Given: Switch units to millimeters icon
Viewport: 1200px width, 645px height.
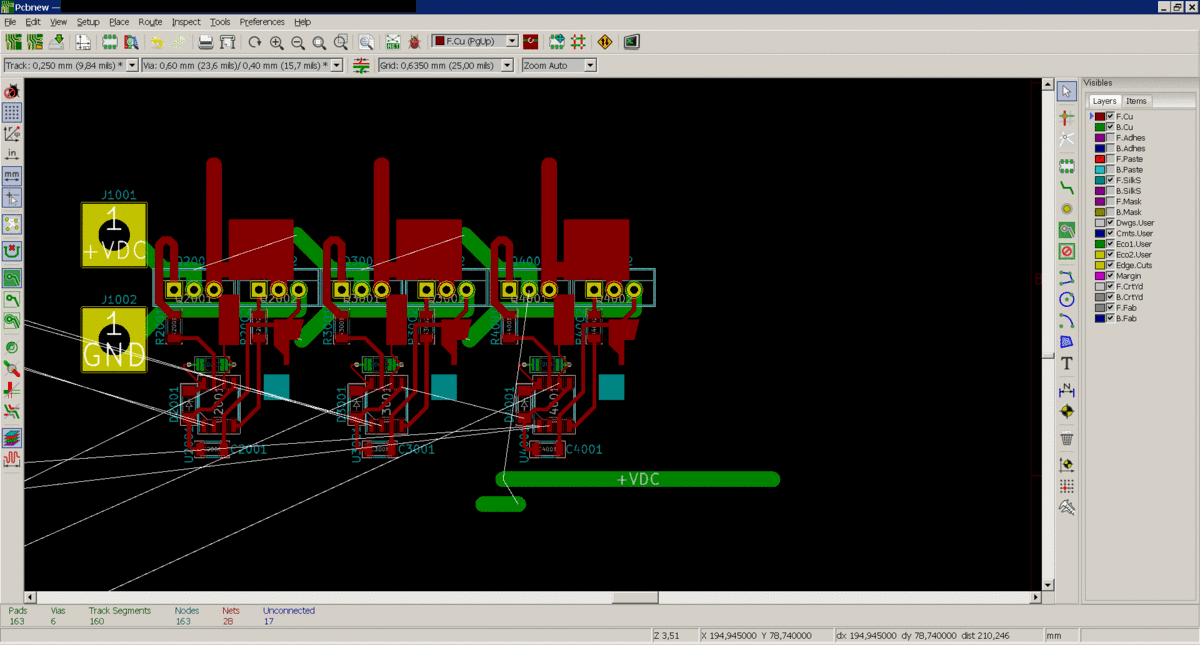Looking at the screenshot, I should point(12,176).
